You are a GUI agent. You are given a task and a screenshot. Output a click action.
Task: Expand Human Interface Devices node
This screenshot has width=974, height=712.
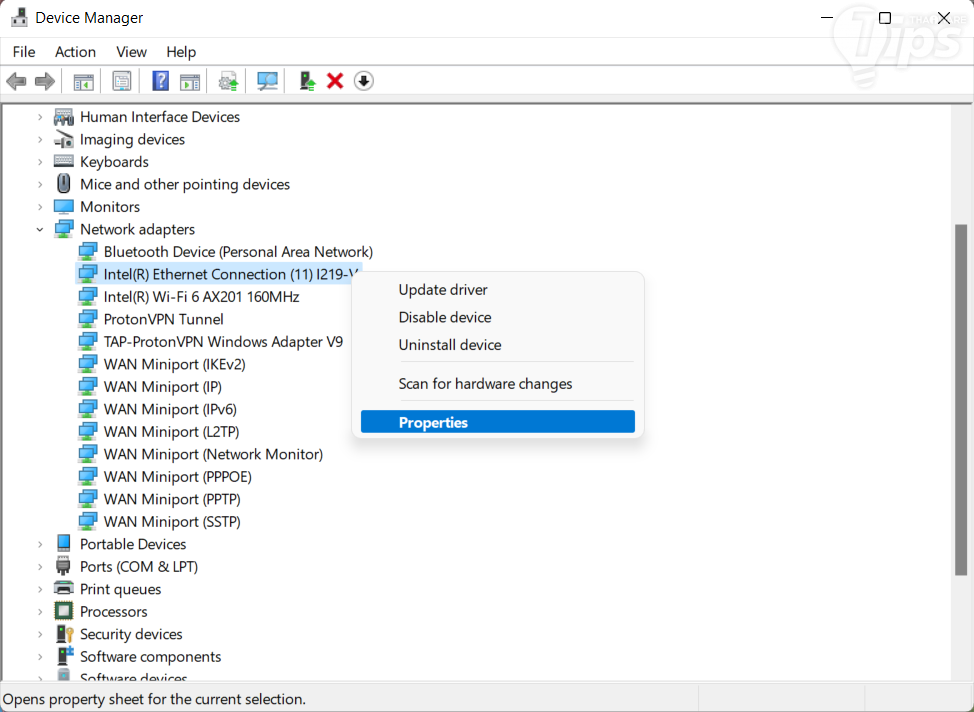click(x=40, y=117)
